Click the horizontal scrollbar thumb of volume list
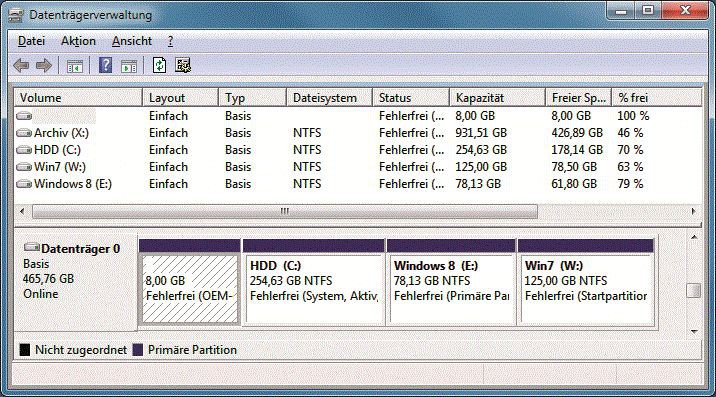The width and height of the screenshot is (716, 397). click(284, 212)
